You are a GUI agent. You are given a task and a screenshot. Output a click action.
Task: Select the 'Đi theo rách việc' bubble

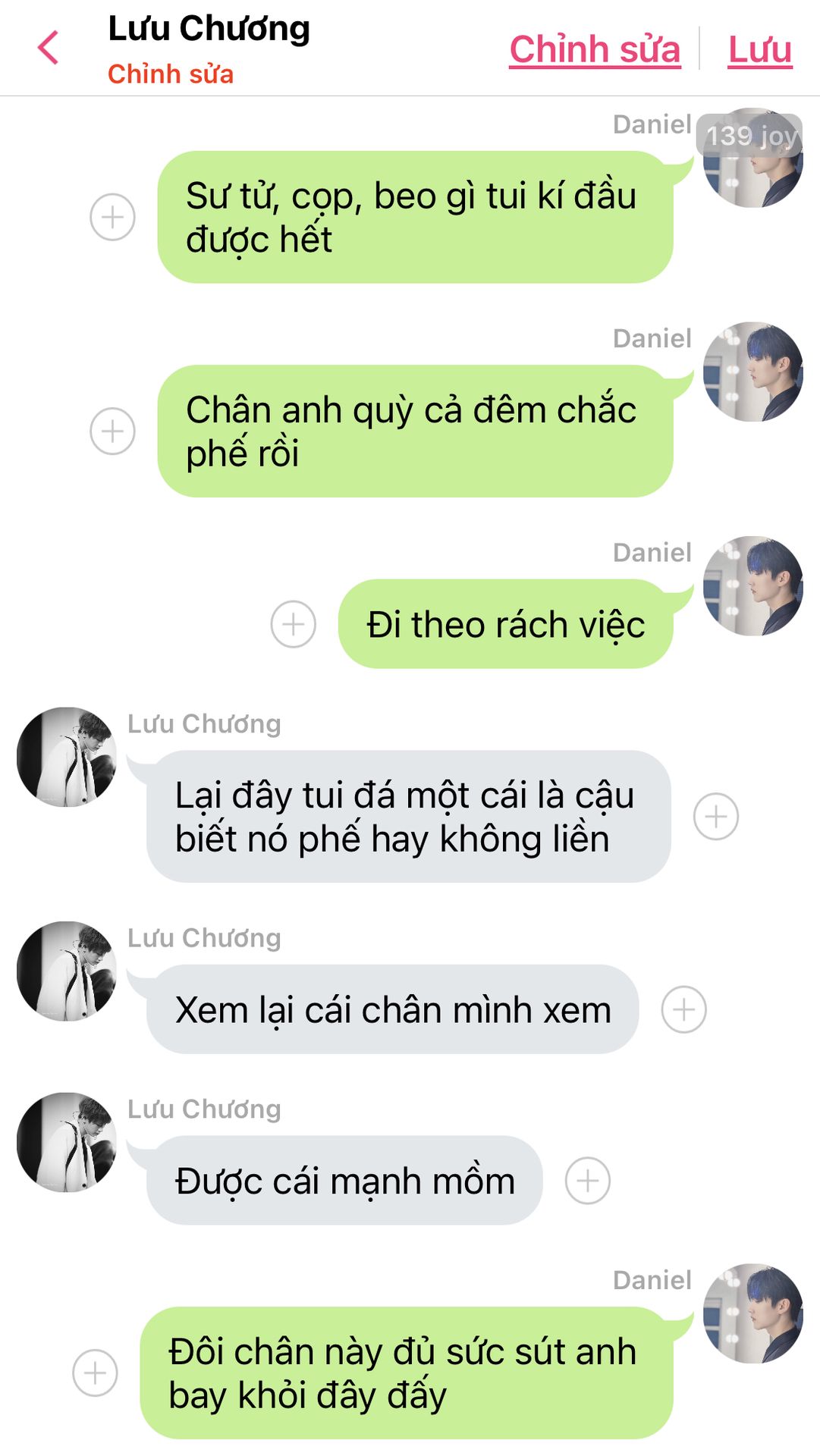tap(505, 624)
